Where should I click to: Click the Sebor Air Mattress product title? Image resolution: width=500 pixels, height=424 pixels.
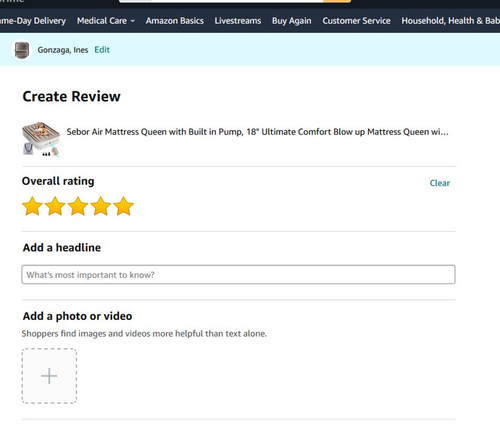[x=257, y=132]
